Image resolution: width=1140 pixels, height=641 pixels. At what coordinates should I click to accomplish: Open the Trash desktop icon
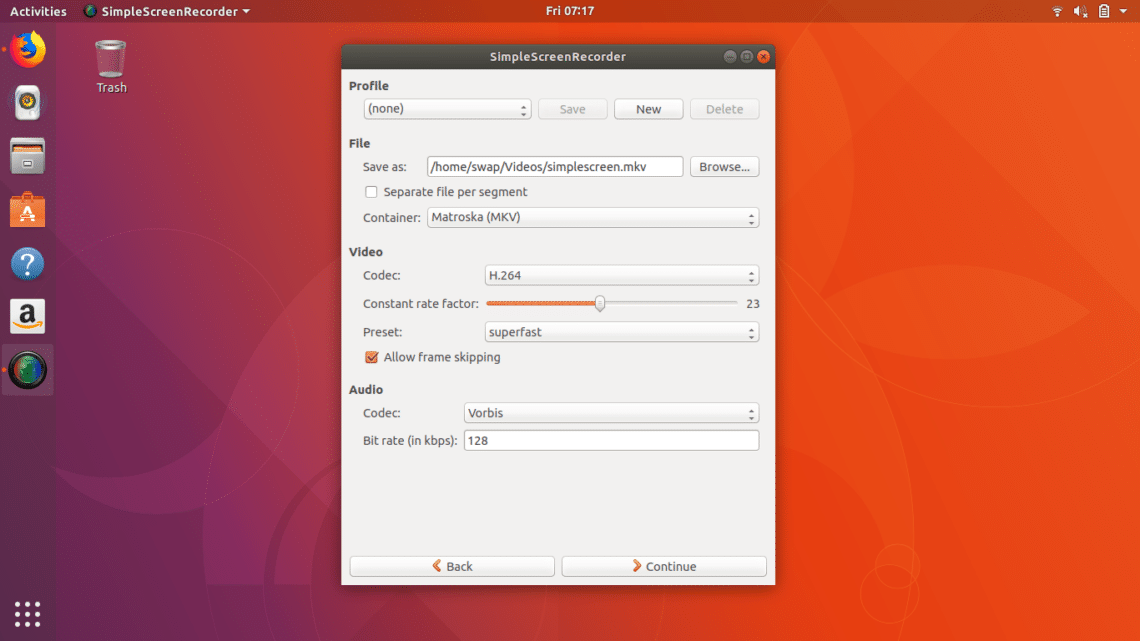pos(111,58)
